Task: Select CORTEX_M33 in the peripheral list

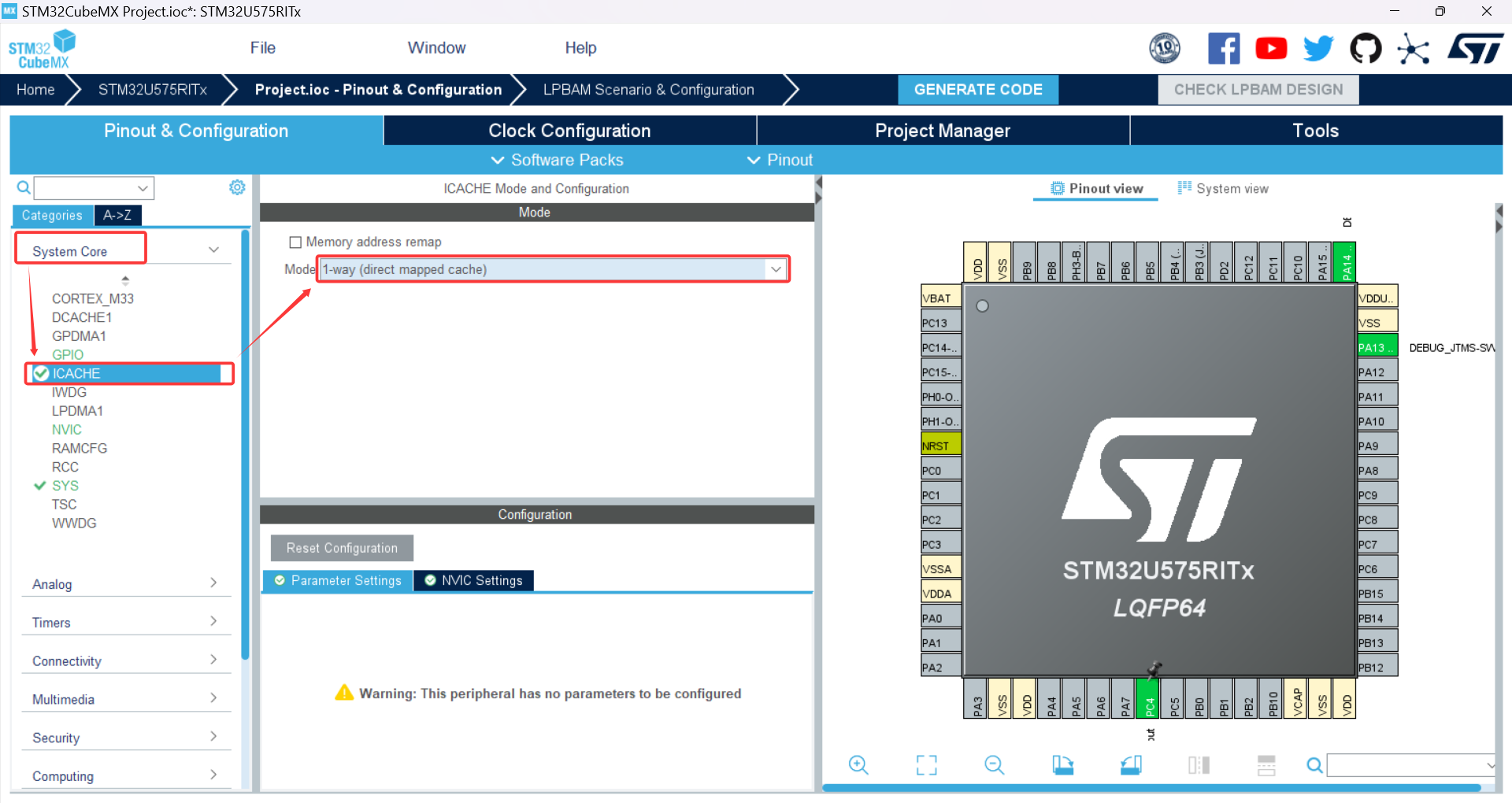Action: (x=93, y=298)
